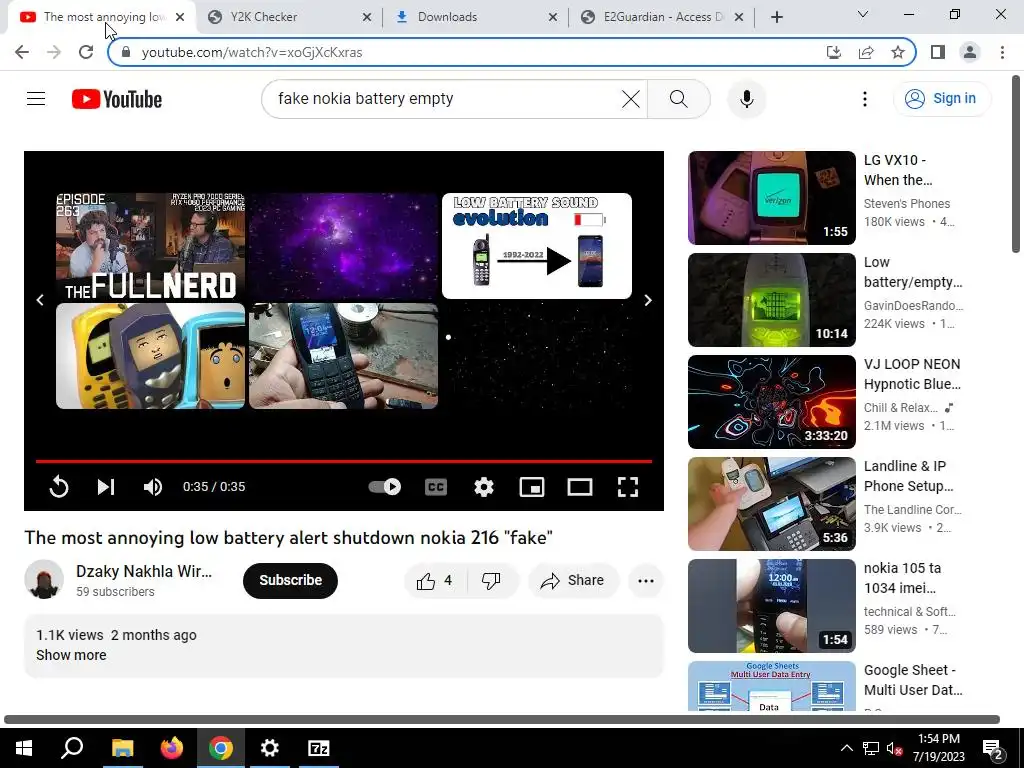Reload the current page
This screenshot has height=768, width=1024.
pos(86,52)
